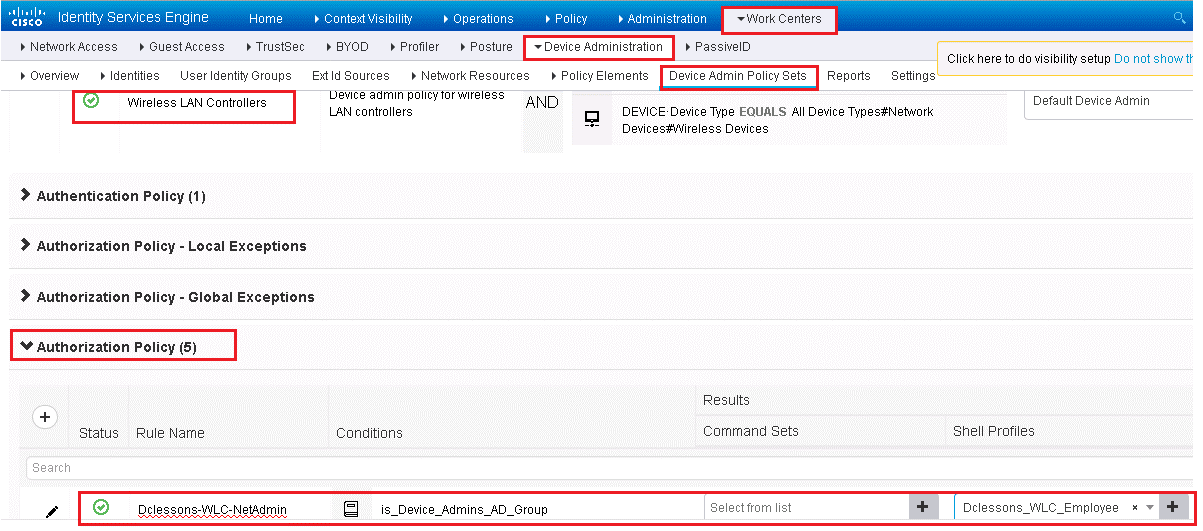The height and width of the screenshot is (531, 1203).
Task: Open the Policy menu
Action: tap(566, 19)
